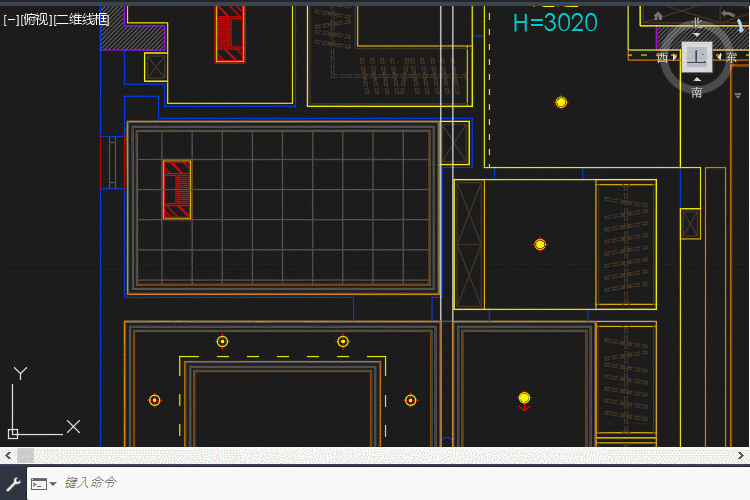Screen dimensions: 750x500
Task: Click the 键入命令 command input field
Action: 388,483
